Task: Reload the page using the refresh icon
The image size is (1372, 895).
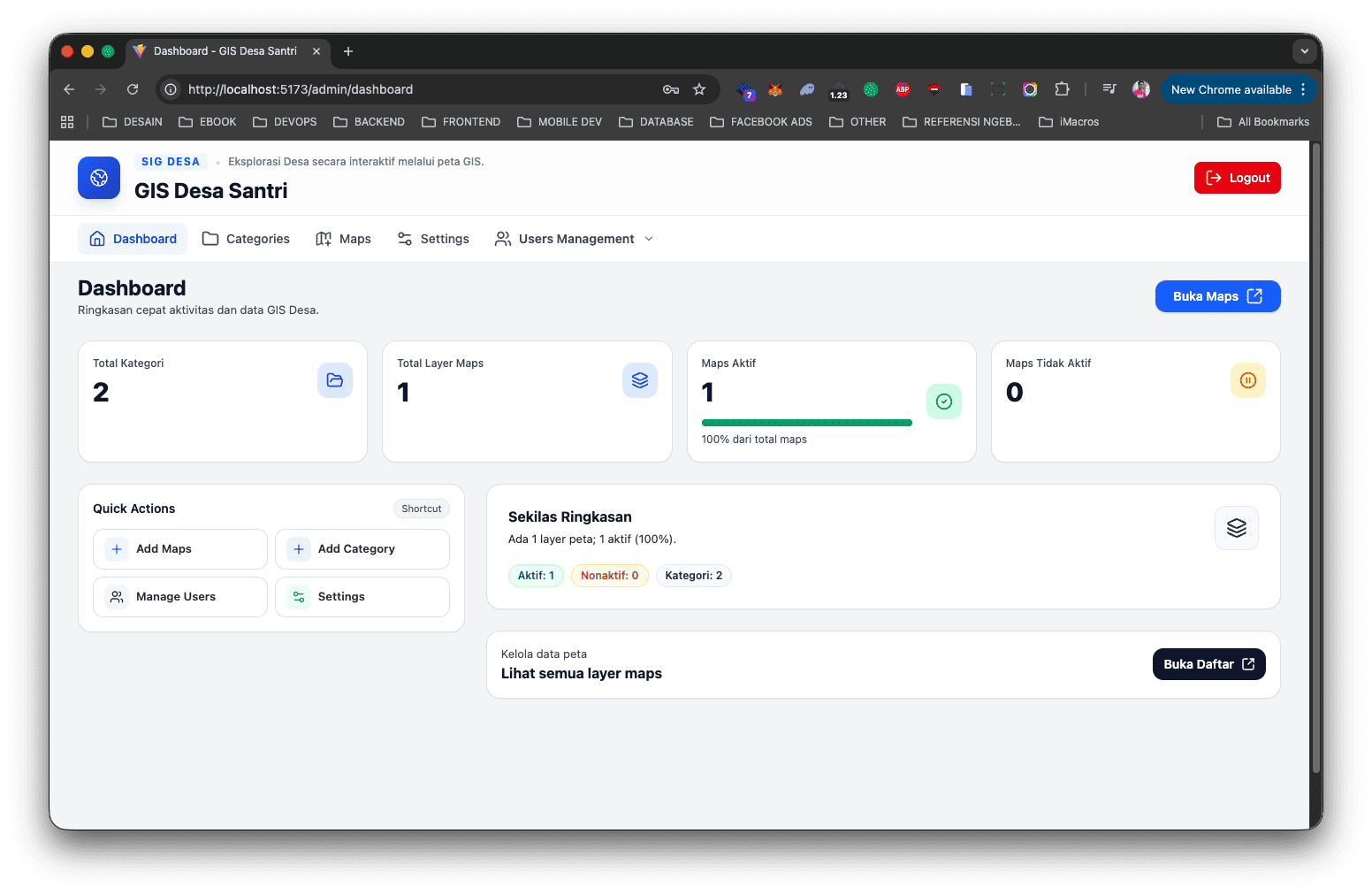Action: (133, 89)
